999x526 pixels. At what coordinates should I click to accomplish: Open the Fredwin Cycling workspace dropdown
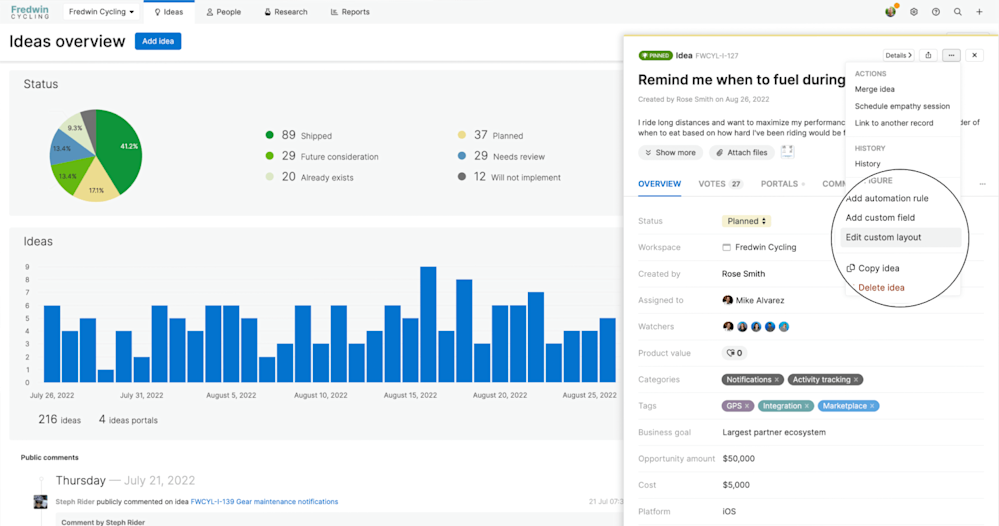(101, 11)
